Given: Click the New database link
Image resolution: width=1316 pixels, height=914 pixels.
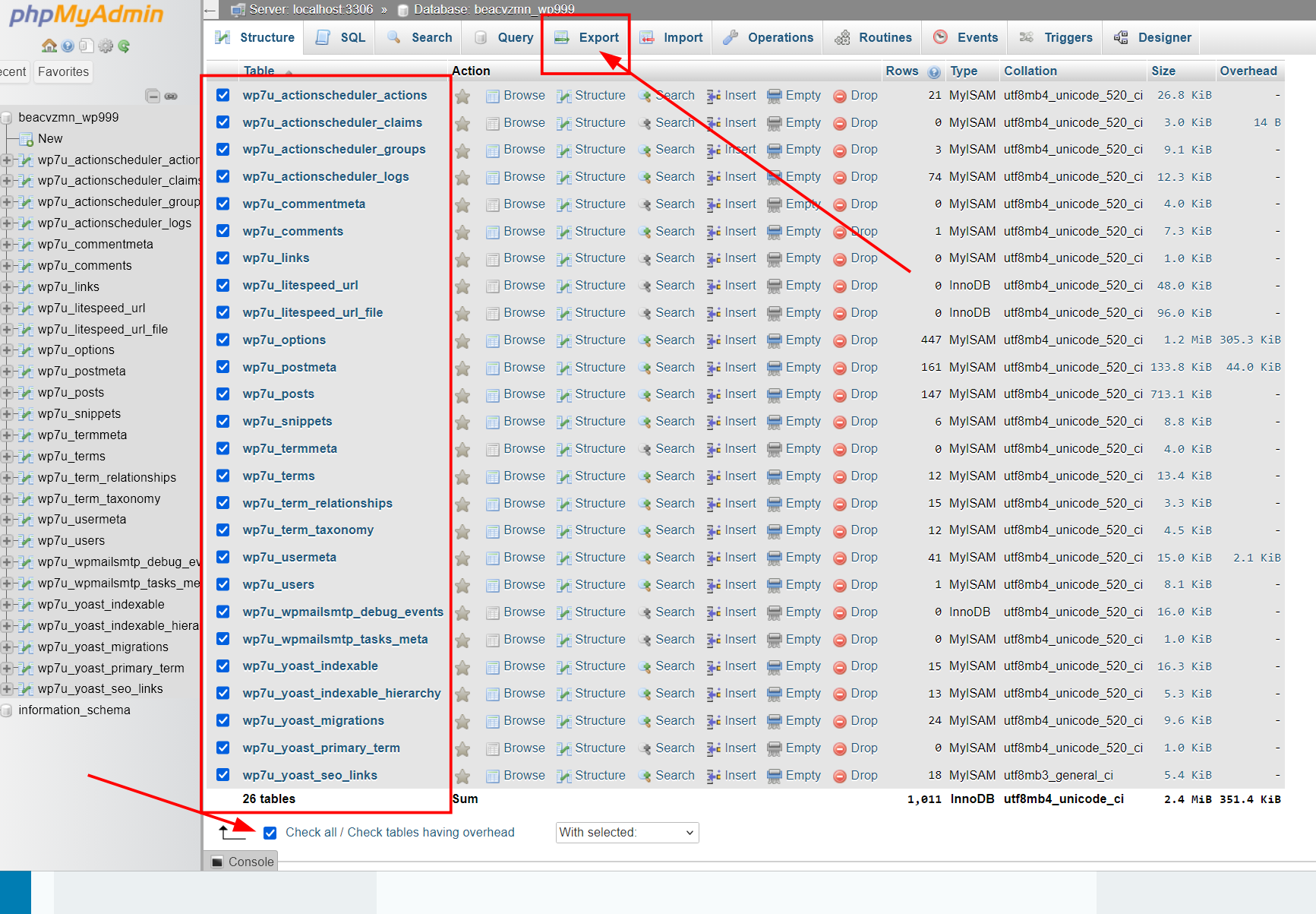Looking at the screenshot, I should 50,138.
